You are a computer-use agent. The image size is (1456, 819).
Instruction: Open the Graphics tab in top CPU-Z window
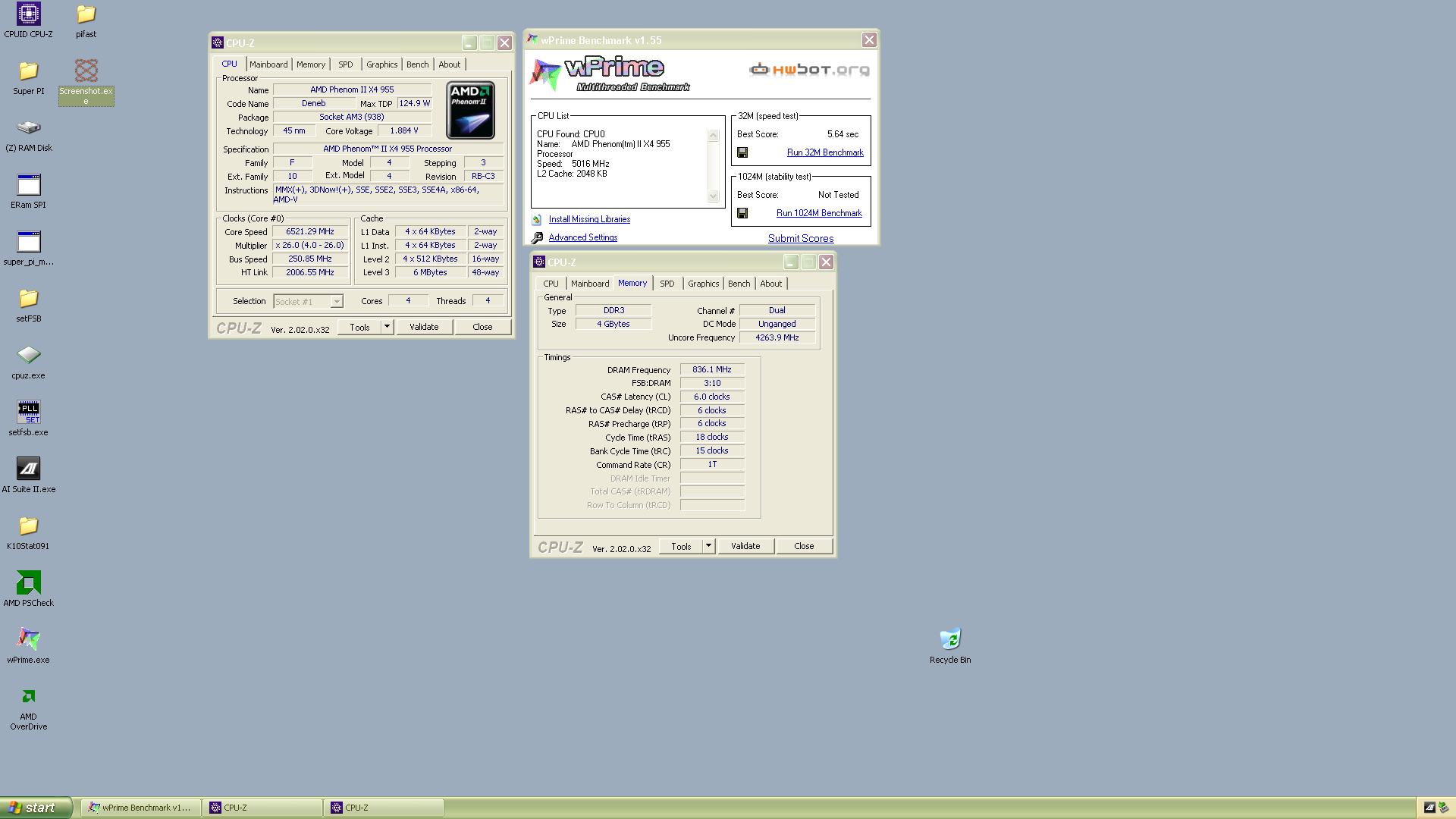(x=381, y=64)
